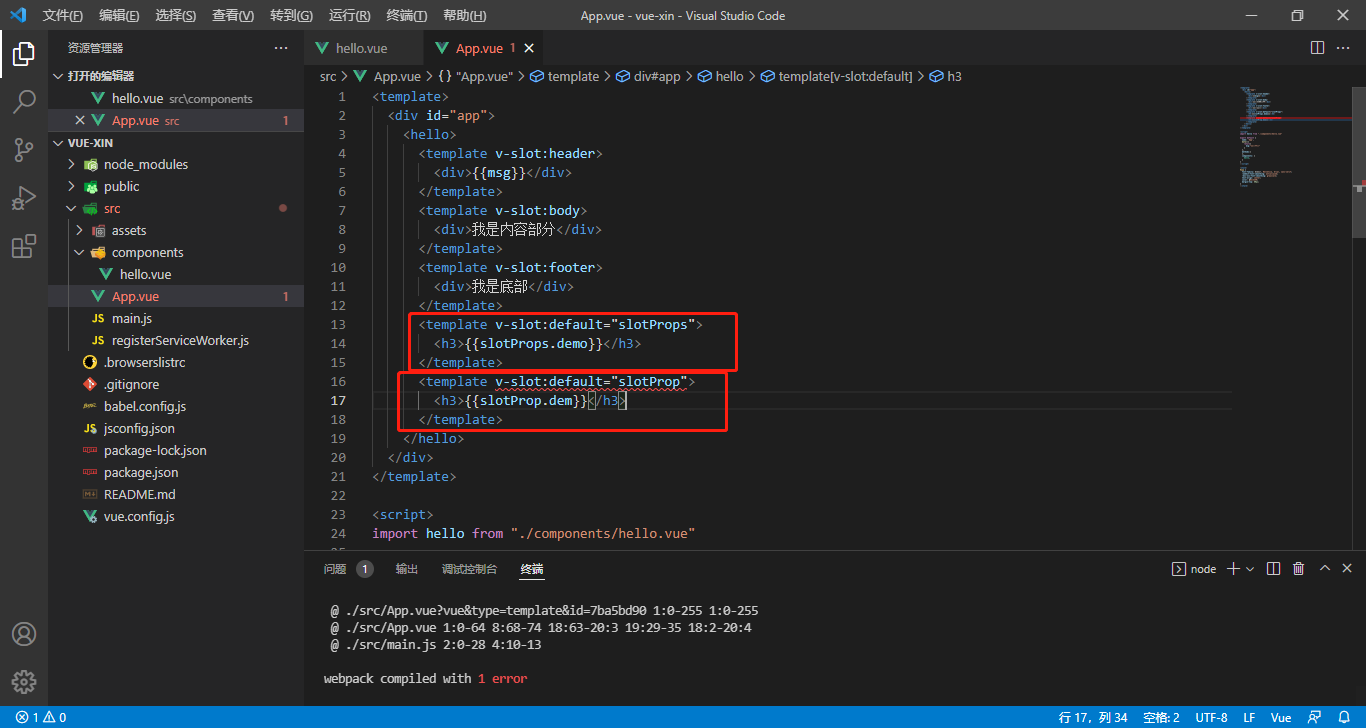Viewport: 1366px width, 728px height.
Task: Switch to the hello.vue editor tab
Action: click(363, 48)
